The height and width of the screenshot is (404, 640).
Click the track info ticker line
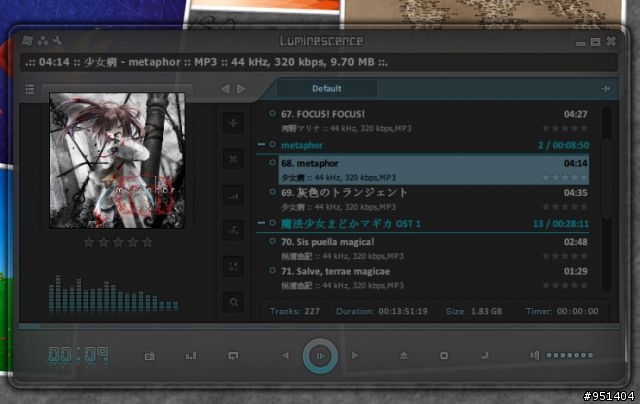pyautogui.click(x=318, y=62)
